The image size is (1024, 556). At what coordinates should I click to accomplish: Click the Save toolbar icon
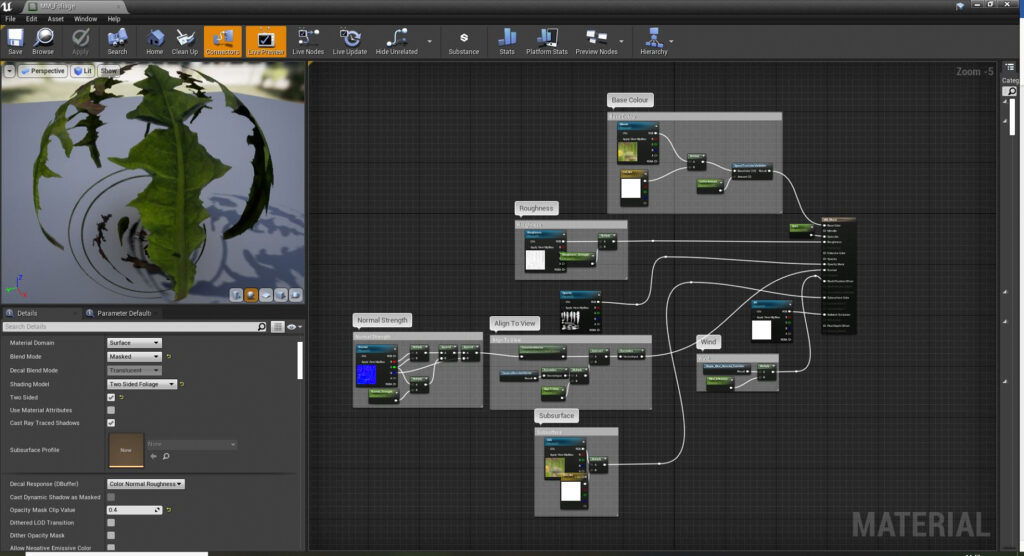(15, 40)
